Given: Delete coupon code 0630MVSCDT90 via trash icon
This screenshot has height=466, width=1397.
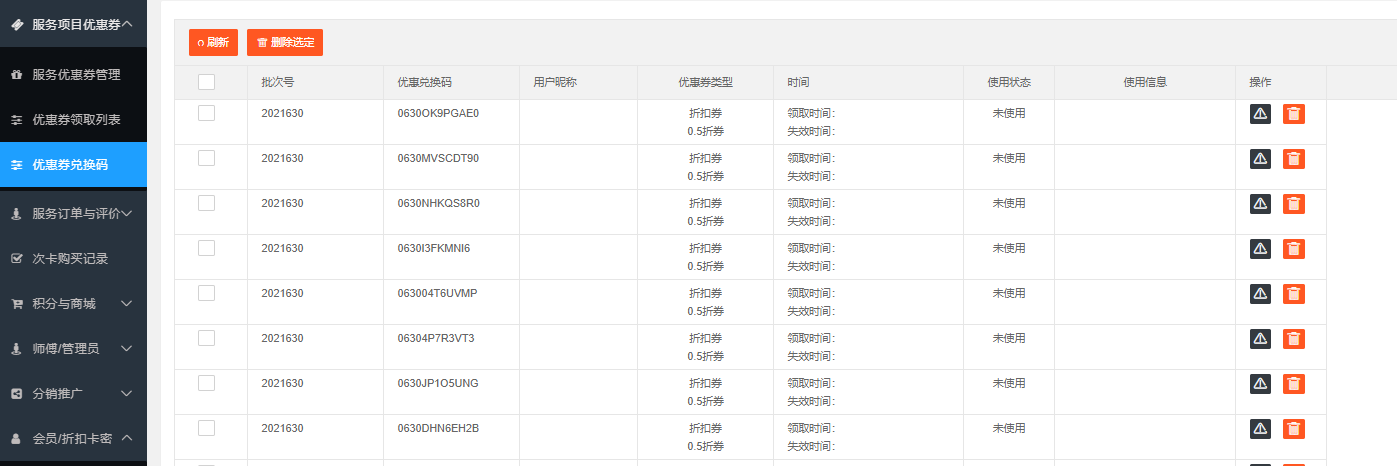Looking at the screenshot, I should (1294, 159).
